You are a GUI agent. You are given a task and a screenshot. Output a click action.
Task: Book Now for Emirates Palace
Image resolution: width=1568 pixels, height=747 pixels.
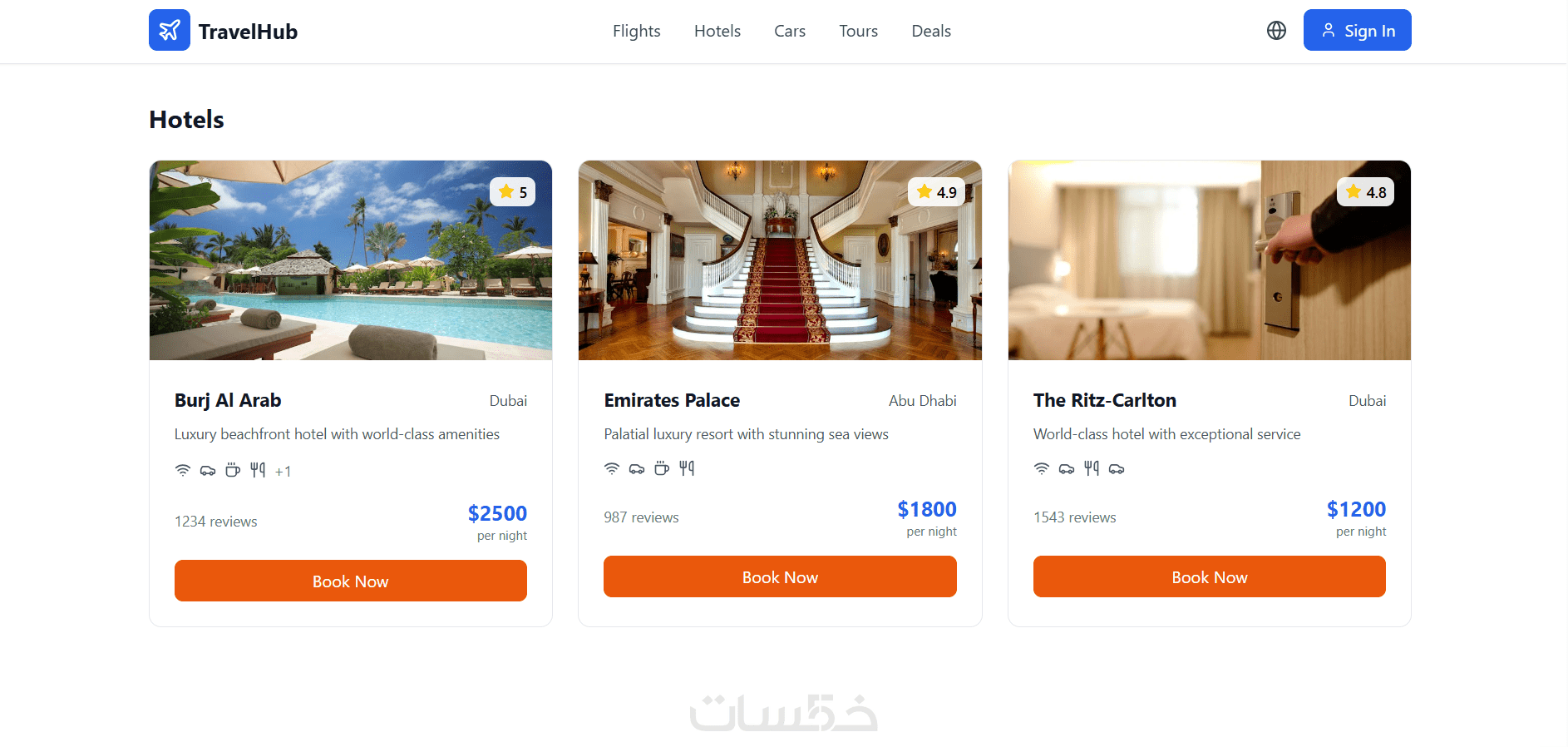780,576
